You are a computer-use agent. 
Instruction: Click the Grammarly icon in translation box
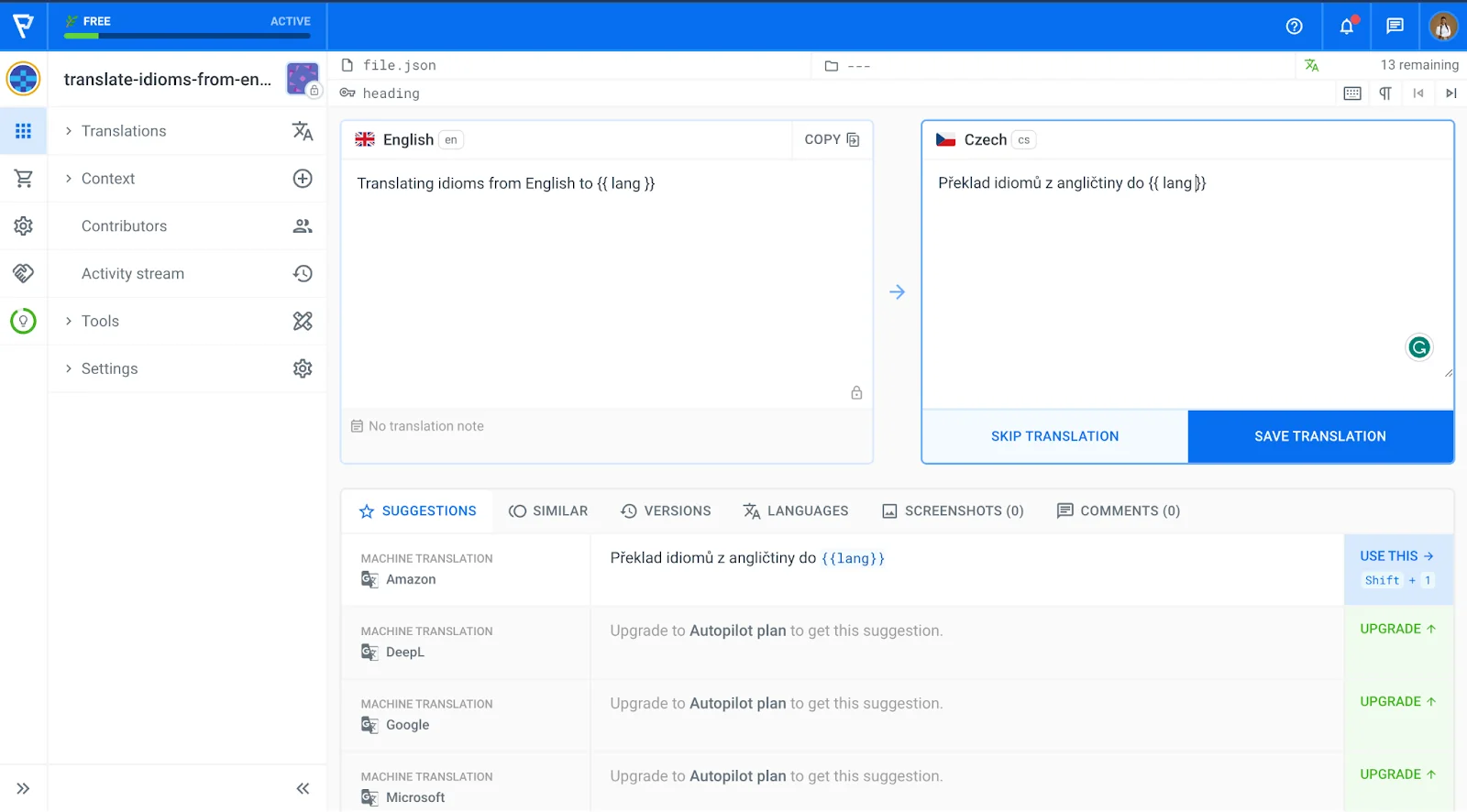1418,347
